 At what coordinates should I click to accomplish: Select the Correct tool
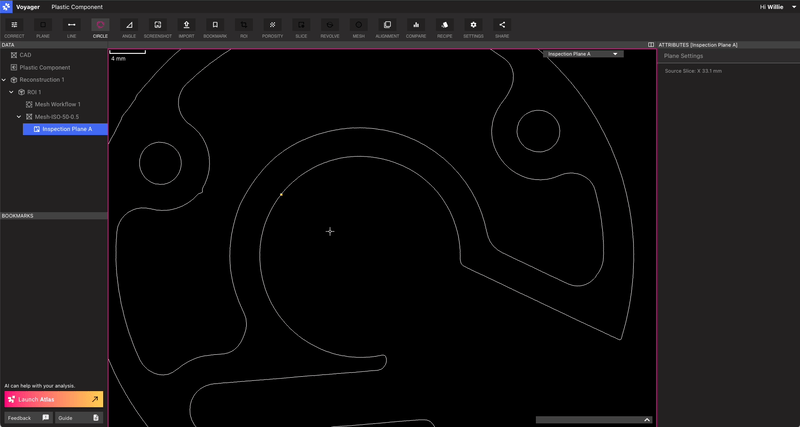click(14, 29)
